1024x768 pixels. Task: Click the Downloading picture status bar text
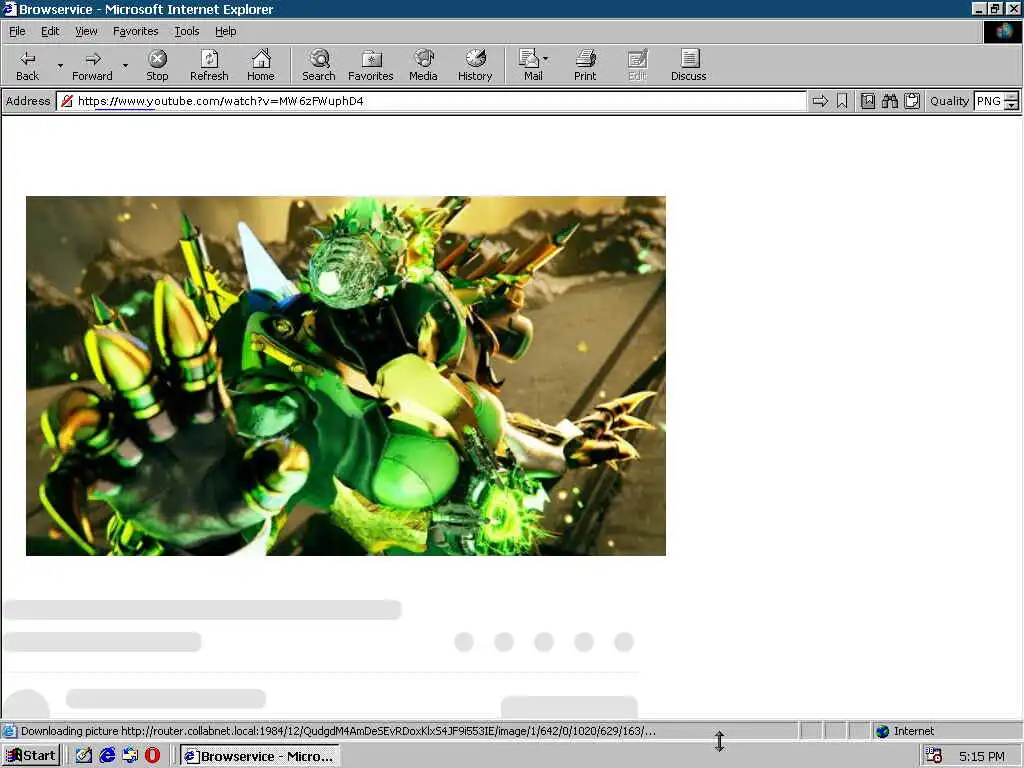(x=338, y=731)
